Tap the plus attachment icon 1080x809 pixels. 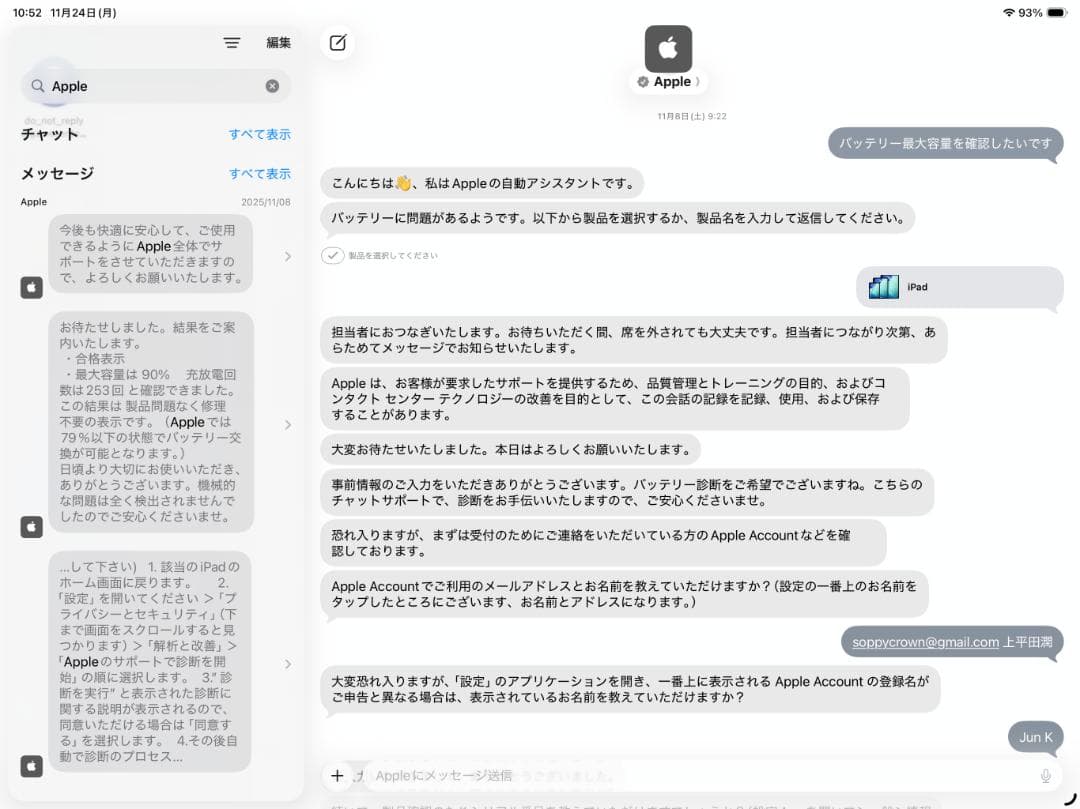[x=338, y=775]
